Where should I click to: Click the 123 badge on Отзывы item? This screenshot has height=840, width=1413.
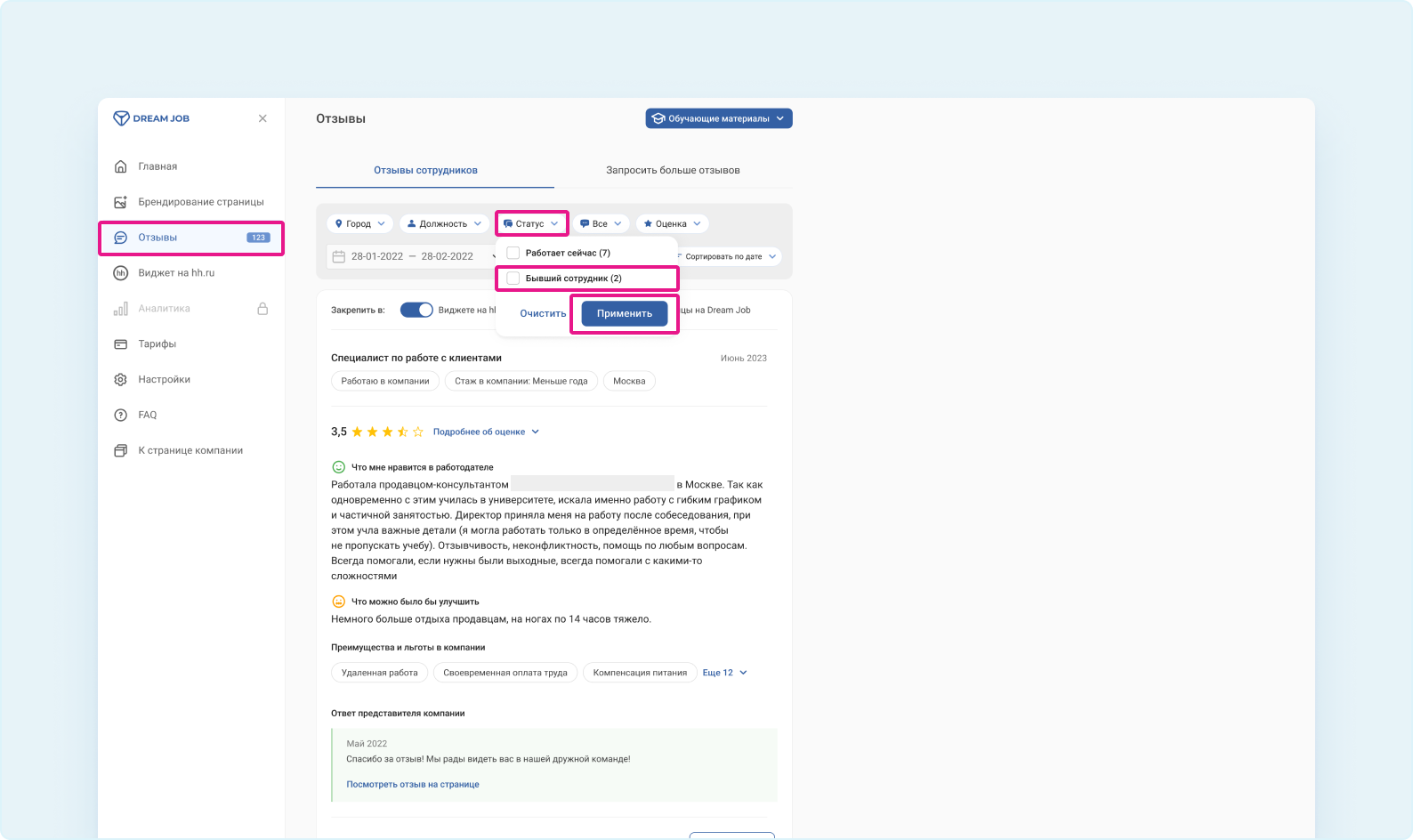tap(258, 238)
